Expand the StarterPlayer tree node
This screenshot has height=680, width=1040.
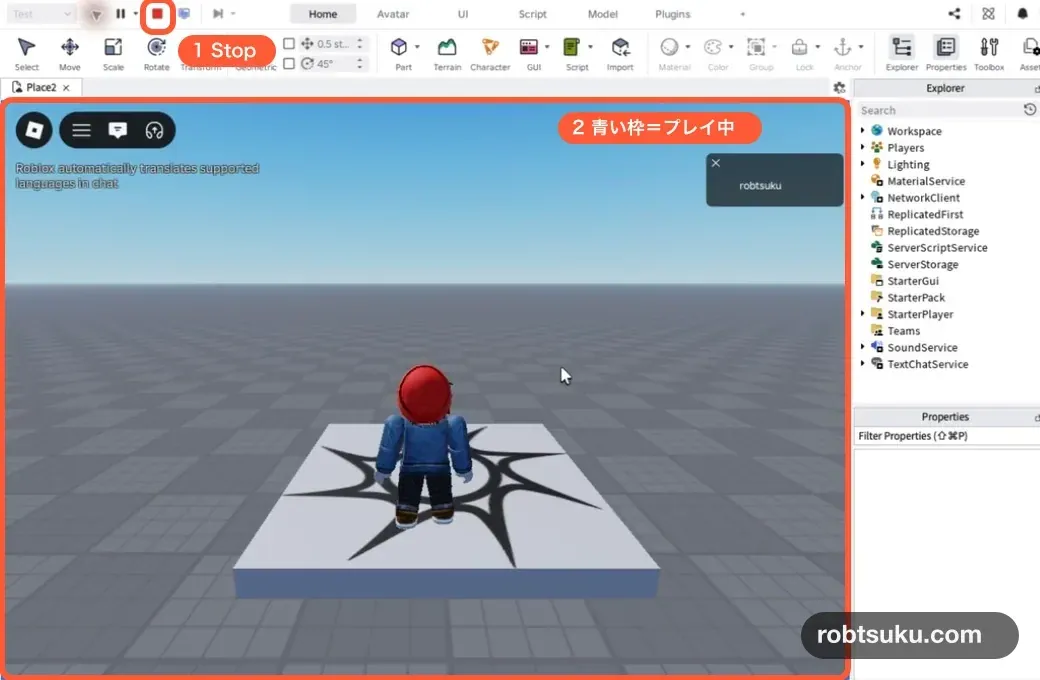click(x=862, y=314)
